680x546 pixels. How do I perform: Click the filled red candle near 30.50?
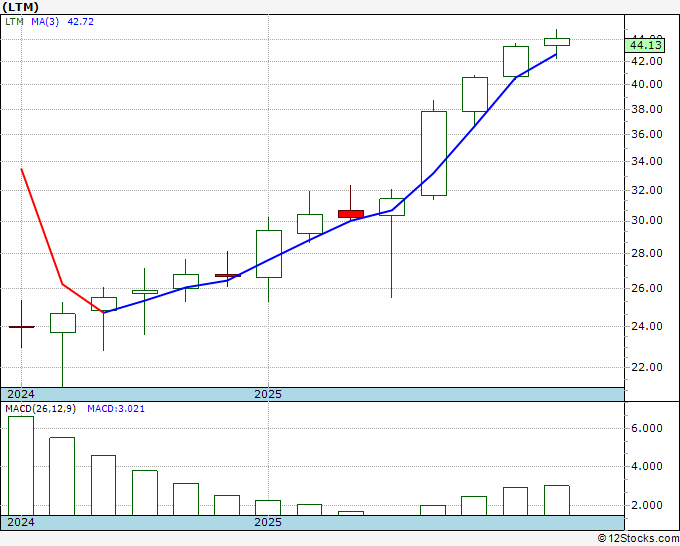(x=351, y=214)
